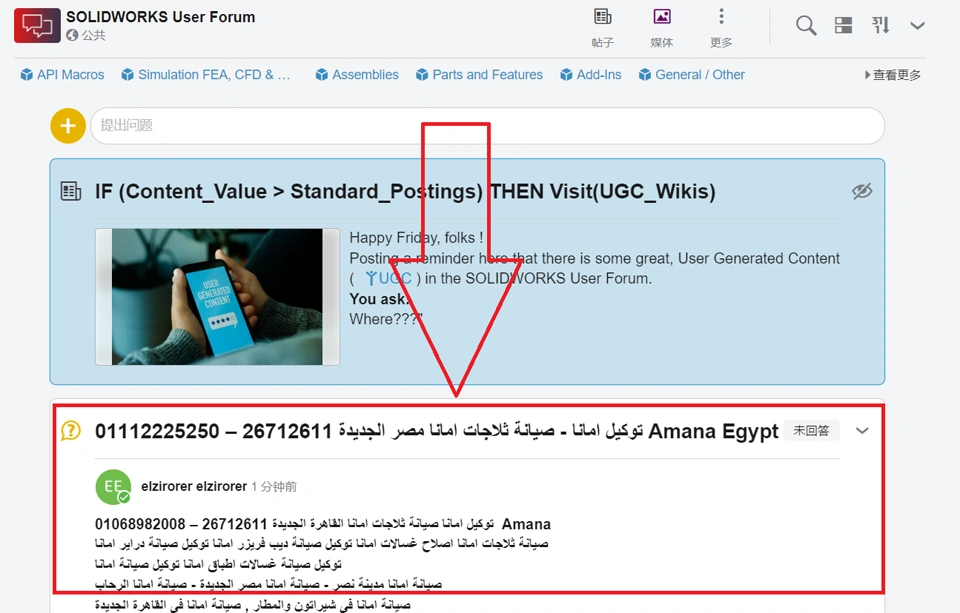Open elzirorer elzirorer profile name
Screen dimensions: 960x613
[193, 486]
